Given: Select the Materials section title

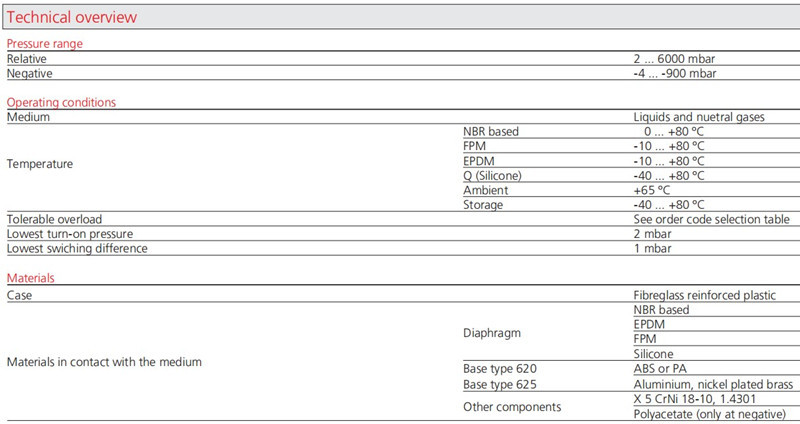Looking at the screenshot, I should (x=31, y=277).
